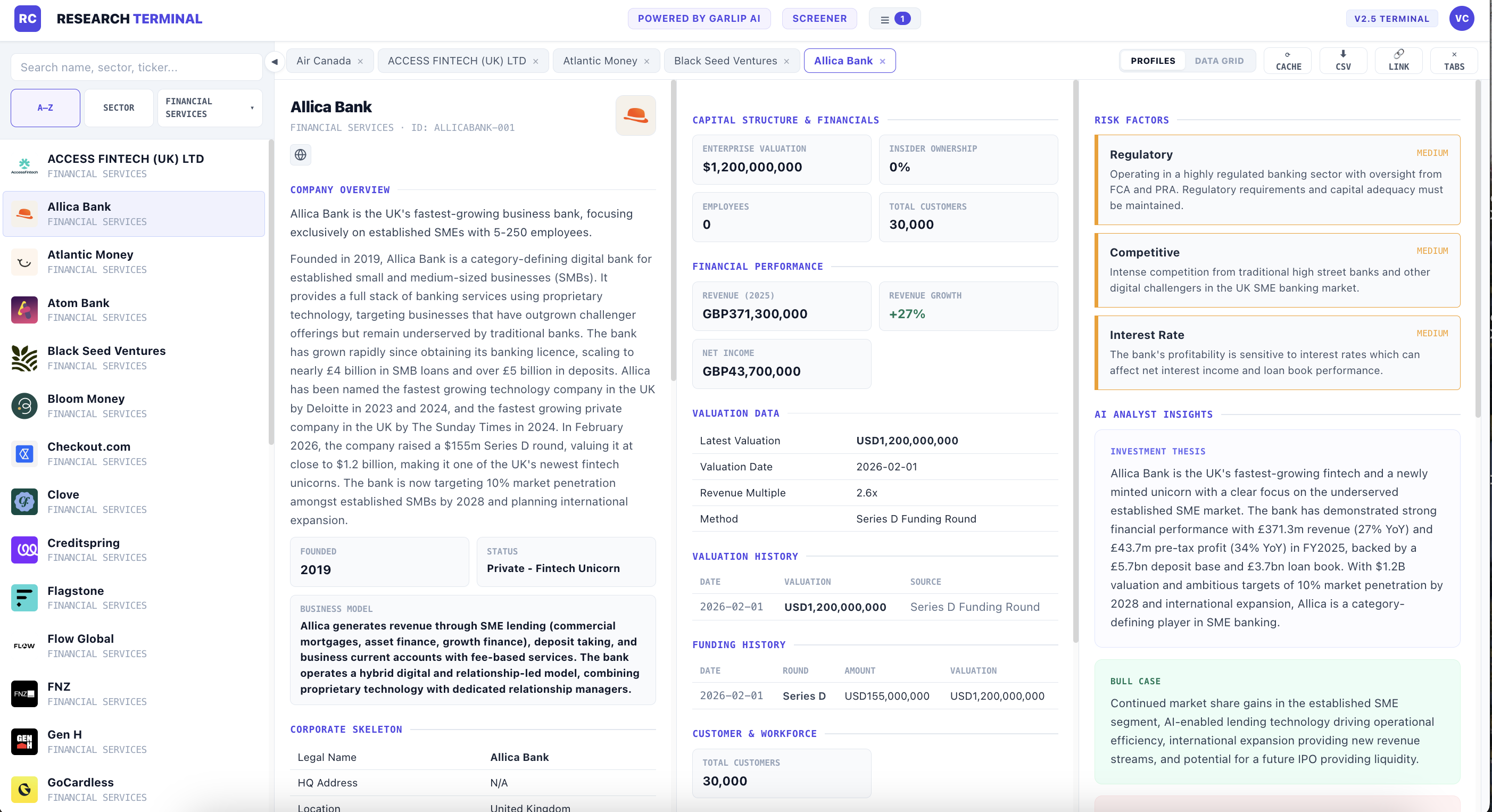Click the company overview column scrollbar
The image size is (1492, 812).
coord(673,230)
